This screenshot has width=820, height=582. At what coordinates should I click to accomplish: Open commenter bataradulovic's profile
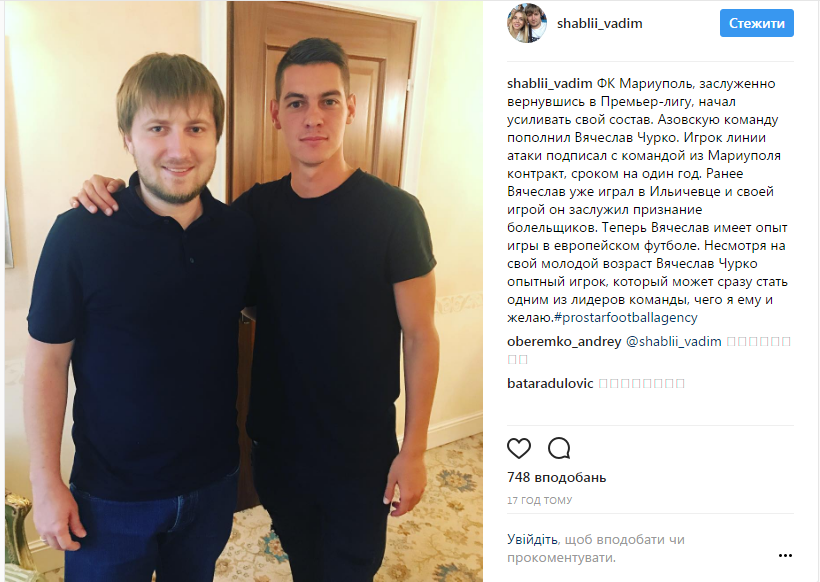(550, 383)
